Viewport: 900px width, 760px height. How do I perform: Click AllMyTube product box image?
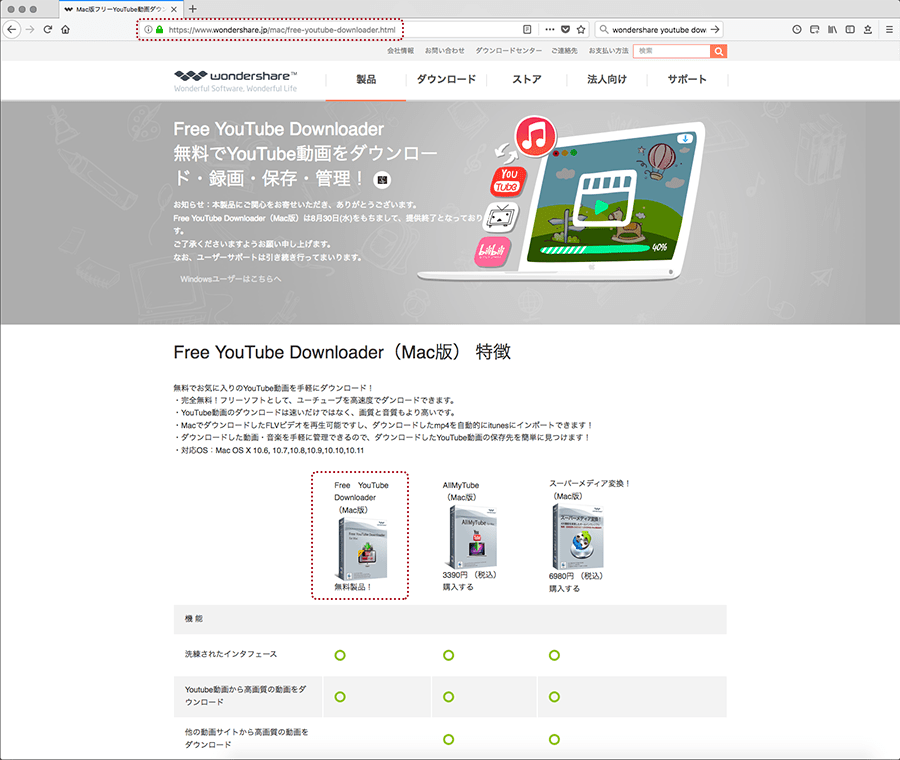(x=472, y=538)
